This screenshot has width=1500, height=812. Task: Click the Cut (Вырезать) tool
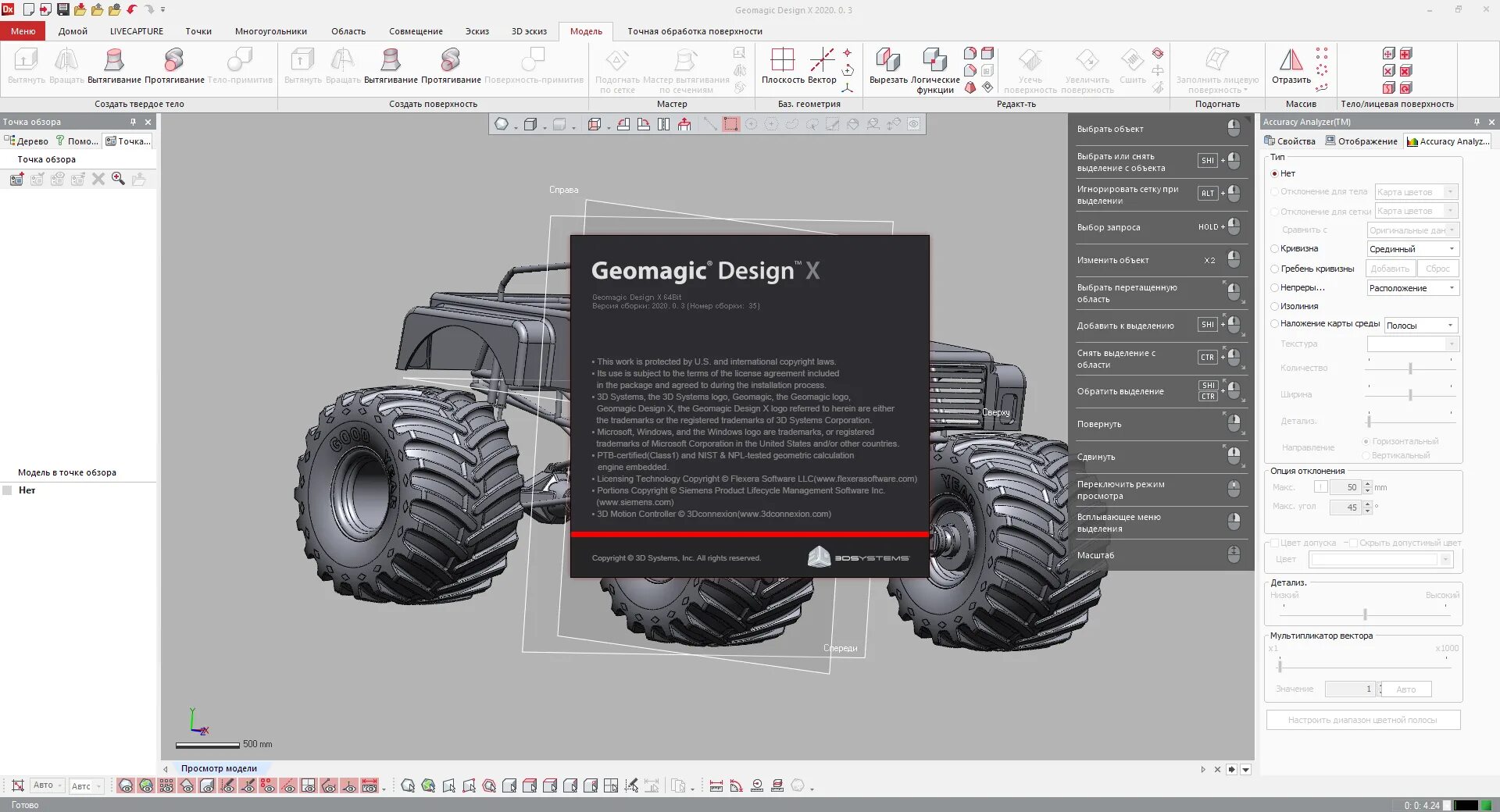pos(888,66)
